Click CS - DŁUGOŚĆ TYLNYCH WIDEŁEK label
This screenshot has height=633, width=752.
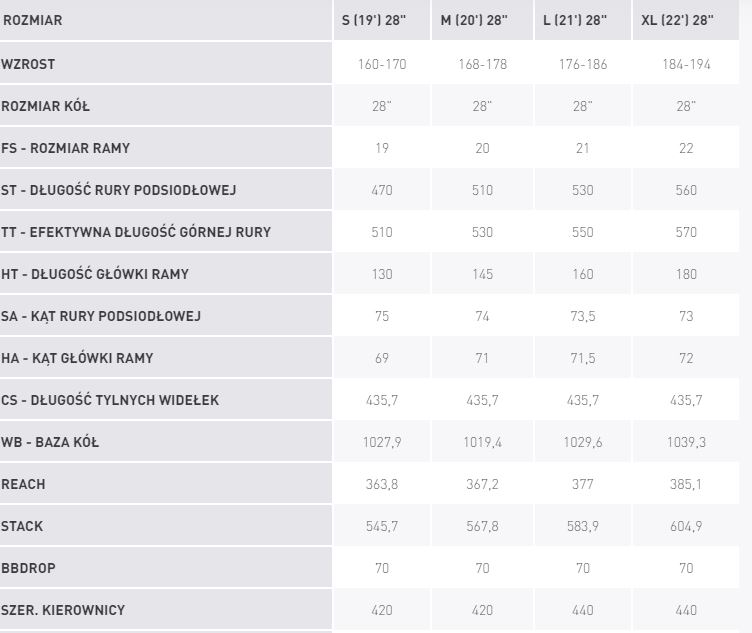tap(110, 400)
